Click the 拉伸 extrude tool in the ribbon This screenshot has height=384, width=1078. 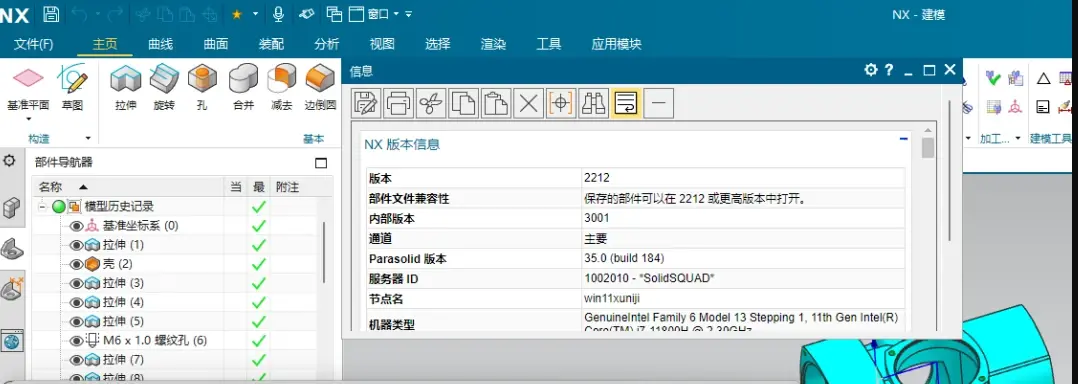click(126, 87)
